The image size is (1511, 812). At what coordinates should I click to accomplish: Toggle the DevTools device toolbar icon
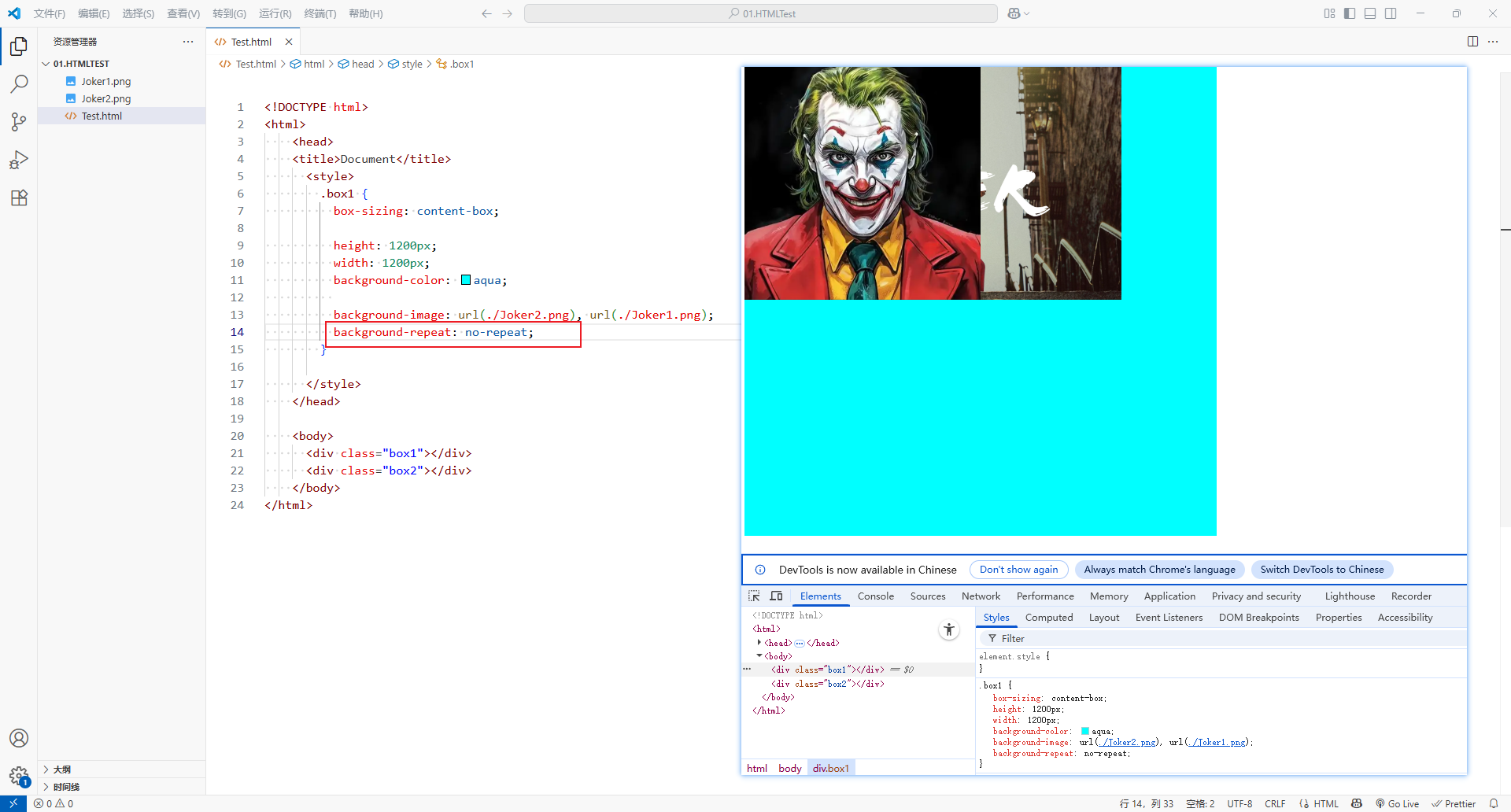776,596
